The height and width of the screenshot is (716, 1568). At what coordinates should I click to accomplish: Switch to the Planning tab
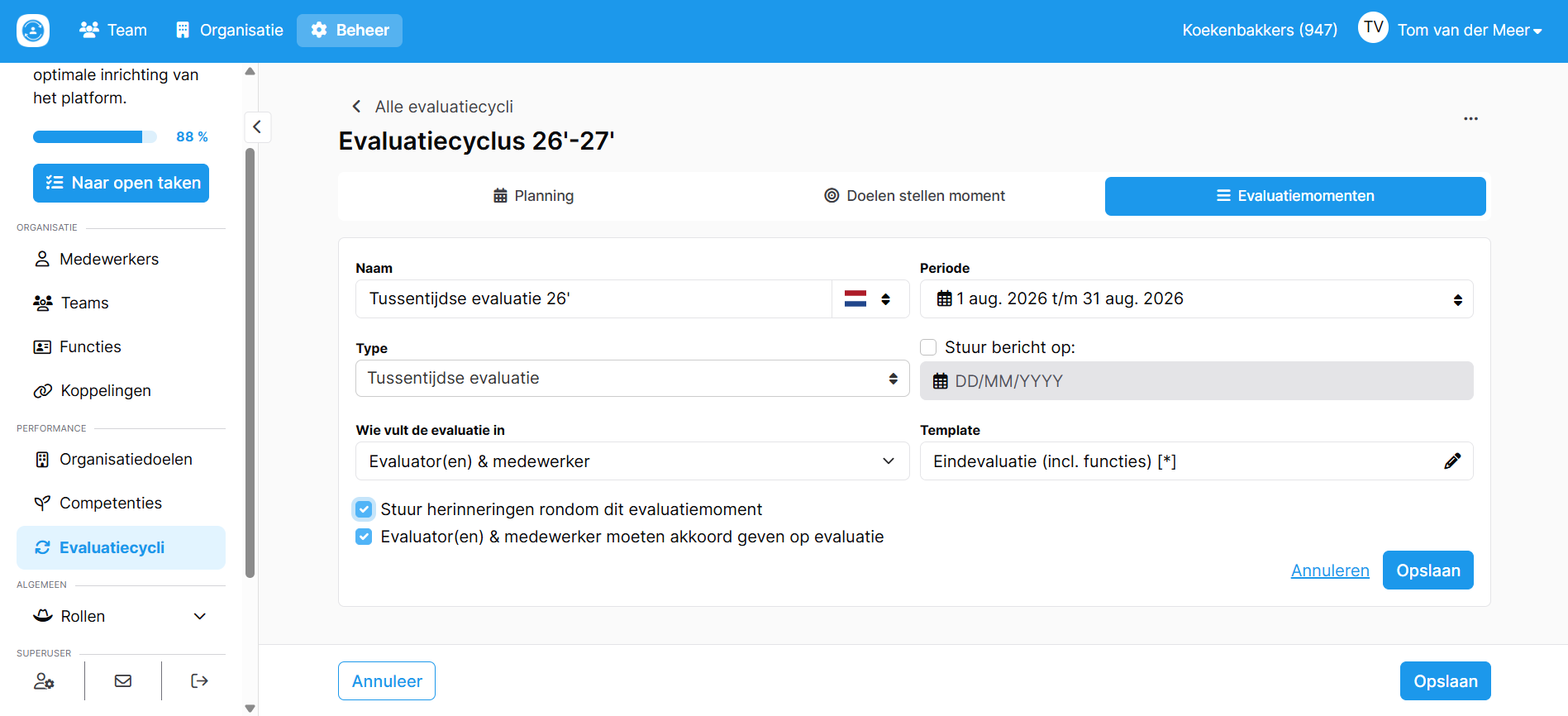(533, 196)
